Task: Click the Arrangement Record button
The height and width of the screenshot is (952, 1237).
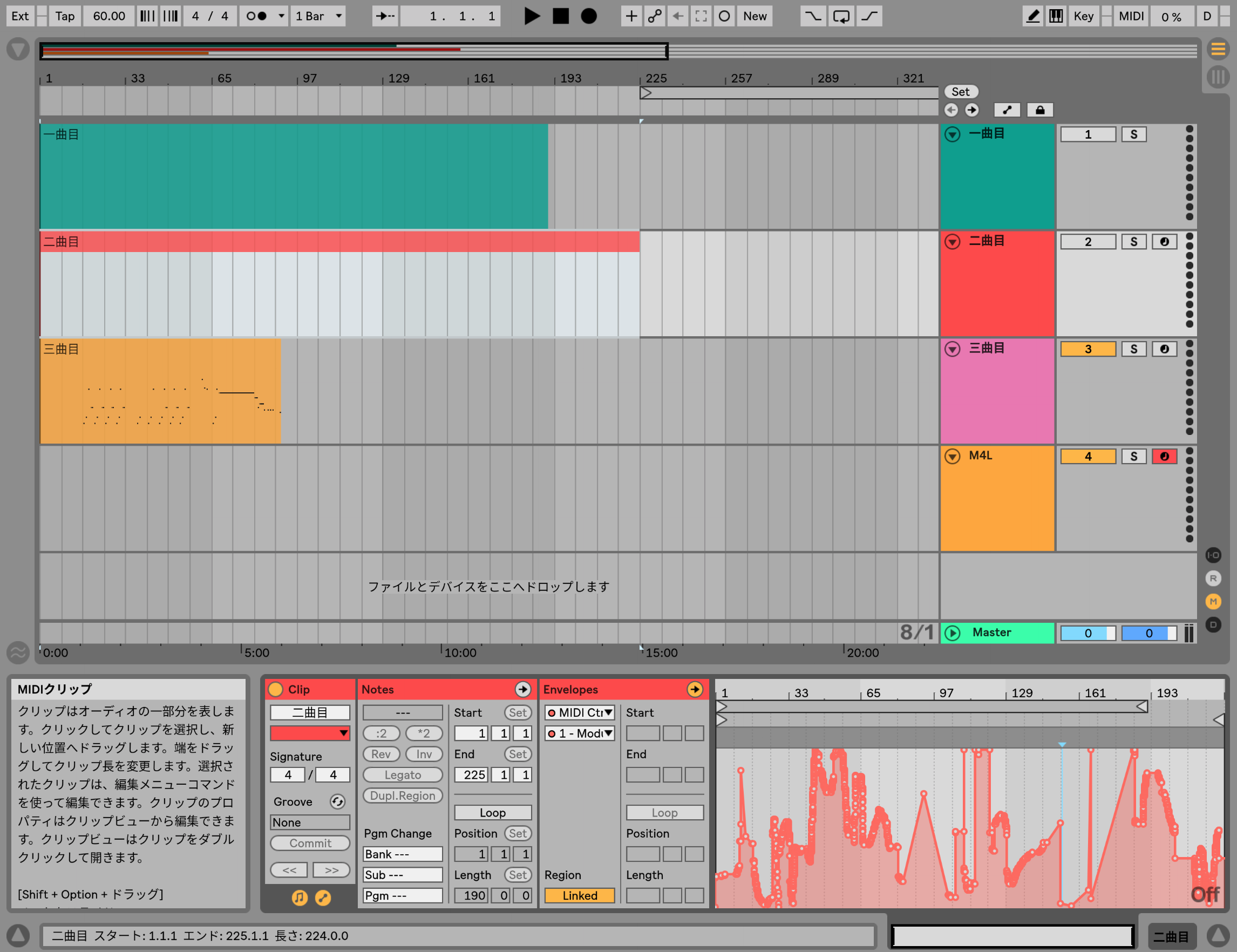Action: coord(589,16)
